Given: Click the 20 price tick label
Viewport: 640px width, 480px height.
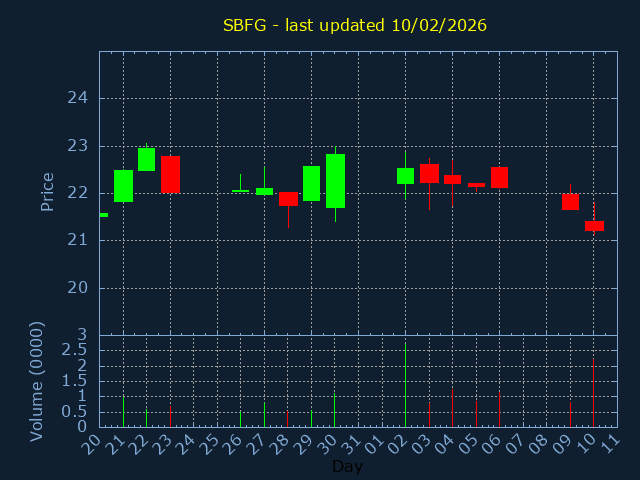Looking at the screenshot, I should [x=78, y=288].
